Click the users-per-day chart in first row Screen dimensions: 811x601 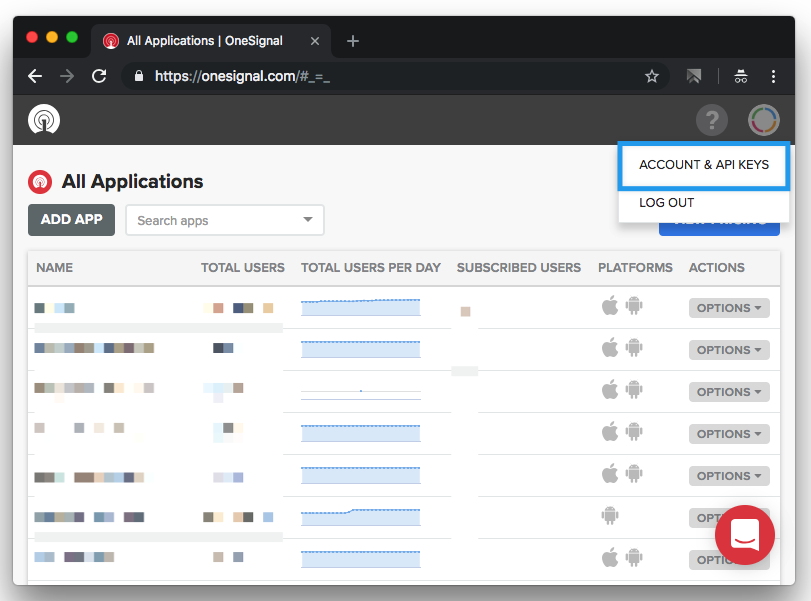pos(361,307)
